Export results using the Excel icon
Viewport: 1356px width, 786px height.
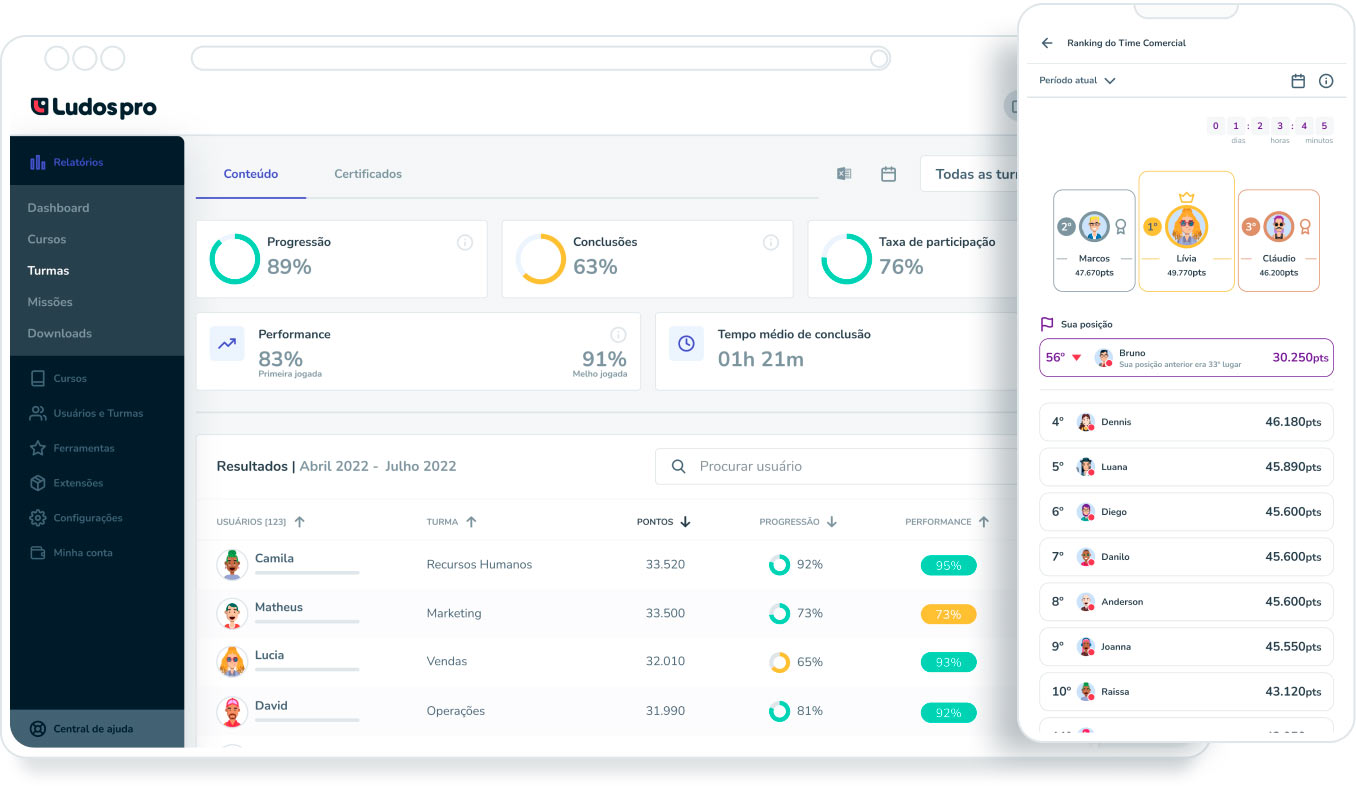(x=844, y=173)
